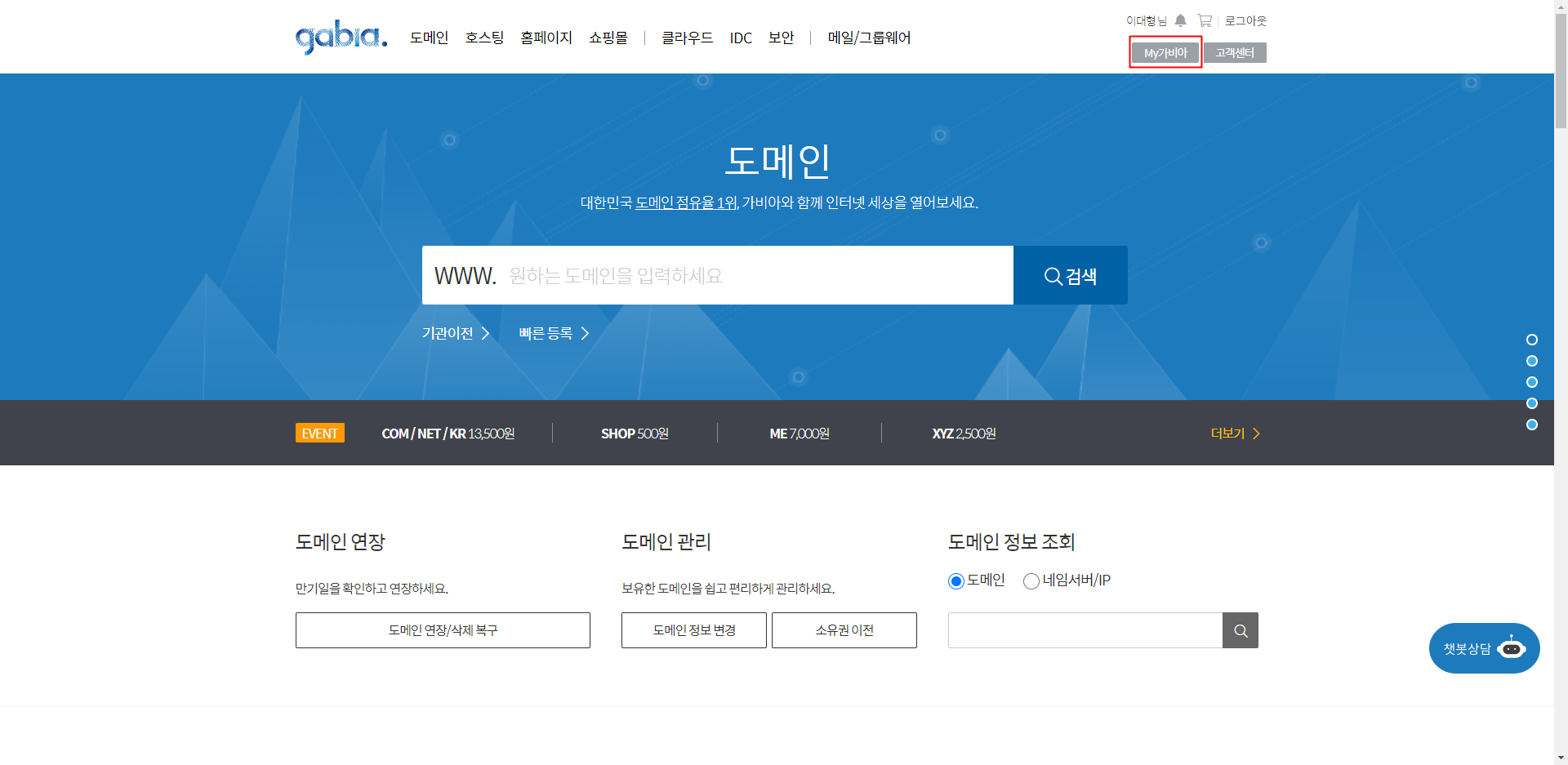Click the My가비아 button
This screenshot has width=1568, height=765.
[1165, 53]
